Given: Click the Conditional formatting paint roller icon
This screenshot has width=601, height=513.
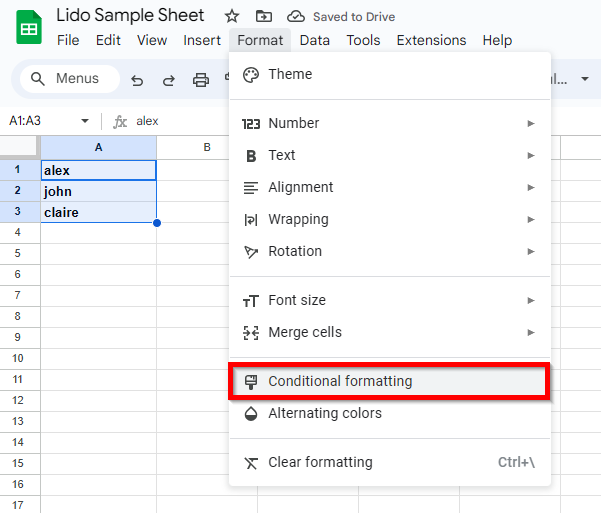Looking at the screenshot, I should click(251, 382).
